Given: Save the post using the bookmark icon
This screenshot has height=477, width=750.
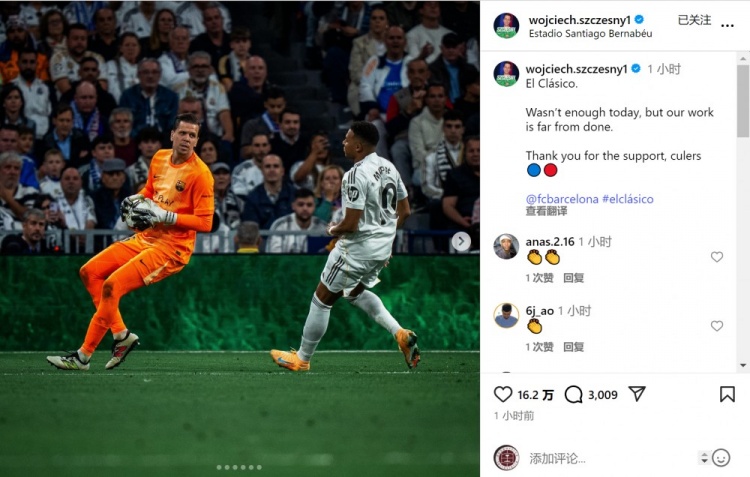Looking at the screenshot, I should click(x=727, y=394).
